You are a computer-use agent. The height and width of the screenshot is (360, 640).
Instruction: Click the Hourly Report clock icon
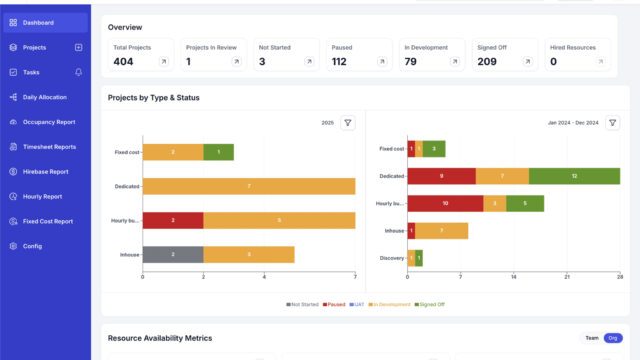click(x=13, y=196)
